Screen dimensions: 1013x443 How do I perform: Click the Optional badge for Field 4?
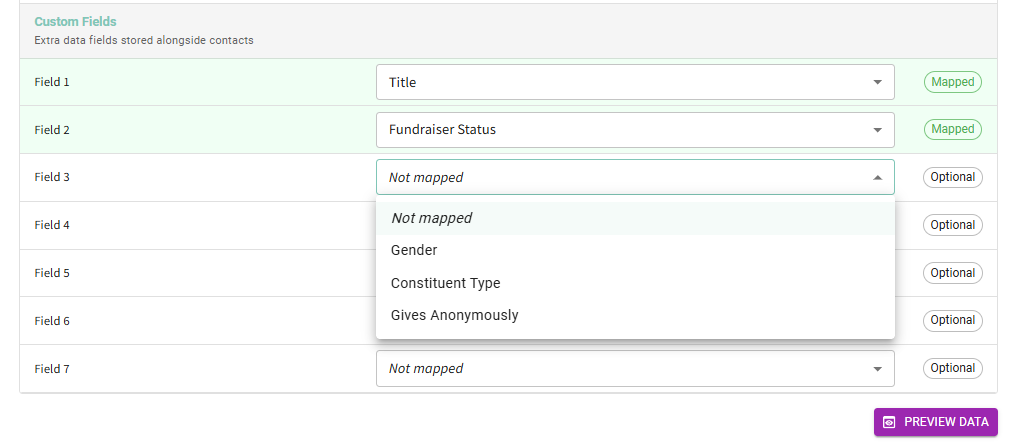click(x=952, y=225)
